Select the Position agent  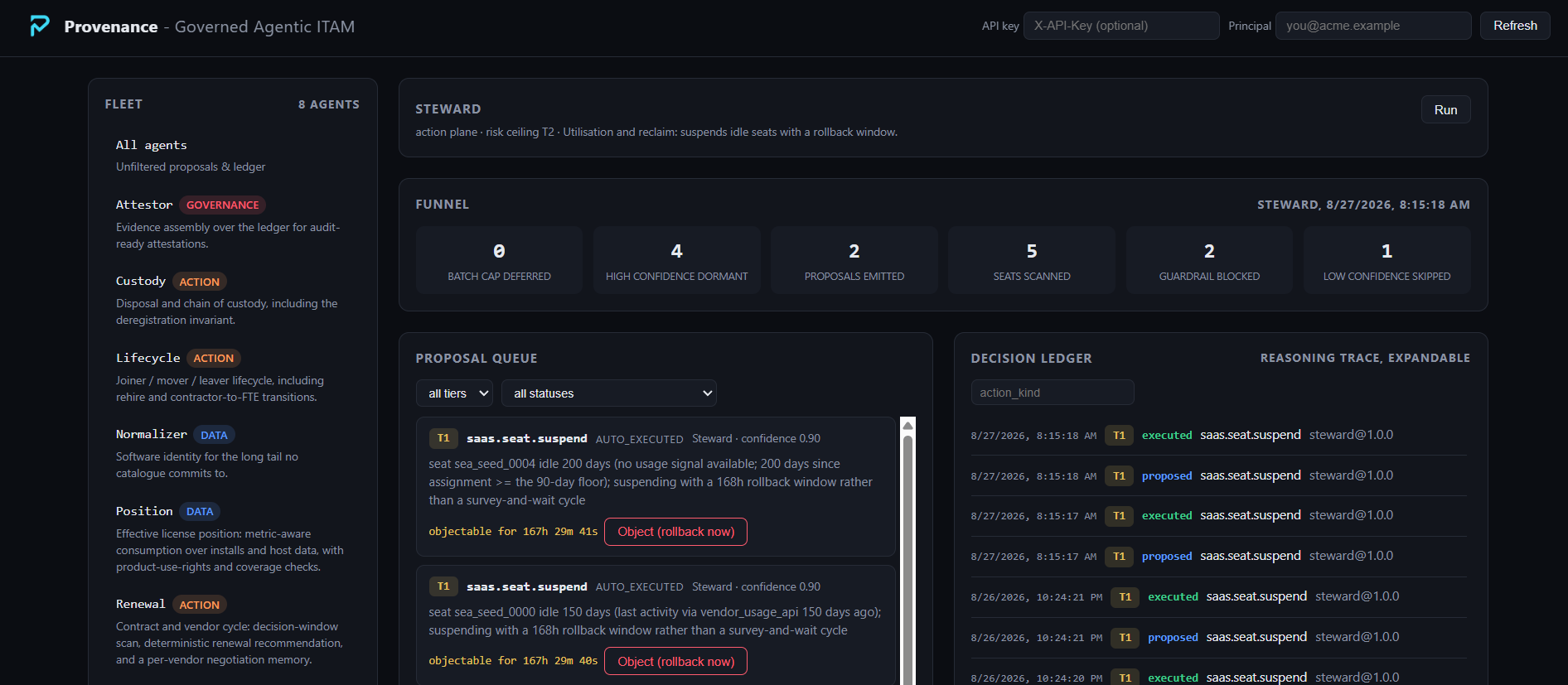[x=232, y=538]
